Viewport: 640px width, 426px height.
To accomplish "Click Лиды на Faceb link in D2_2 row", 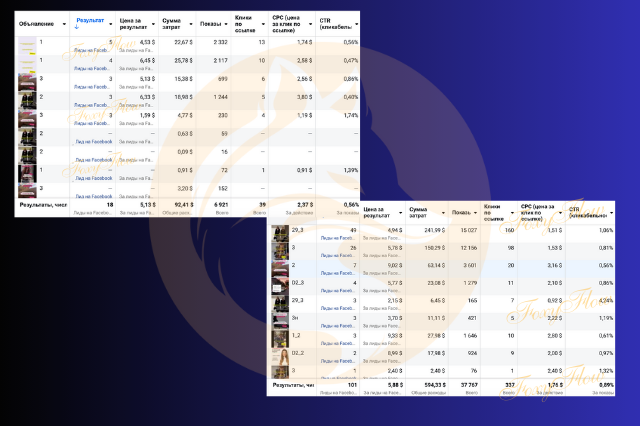I will [x=338, y=361].
